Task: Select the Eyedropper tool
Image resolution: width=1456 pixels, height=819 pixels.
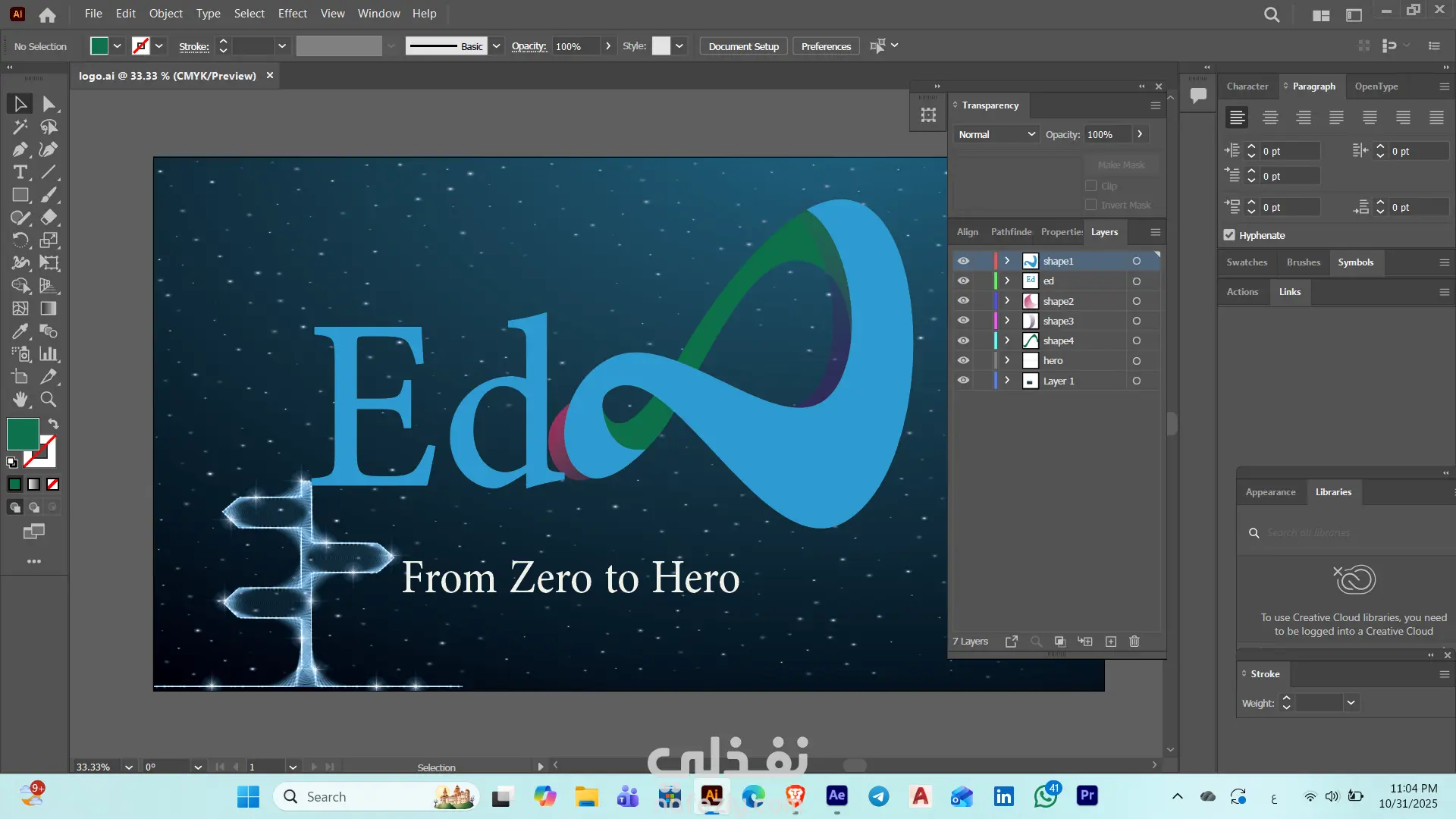Action: click(x=20, y=331)
